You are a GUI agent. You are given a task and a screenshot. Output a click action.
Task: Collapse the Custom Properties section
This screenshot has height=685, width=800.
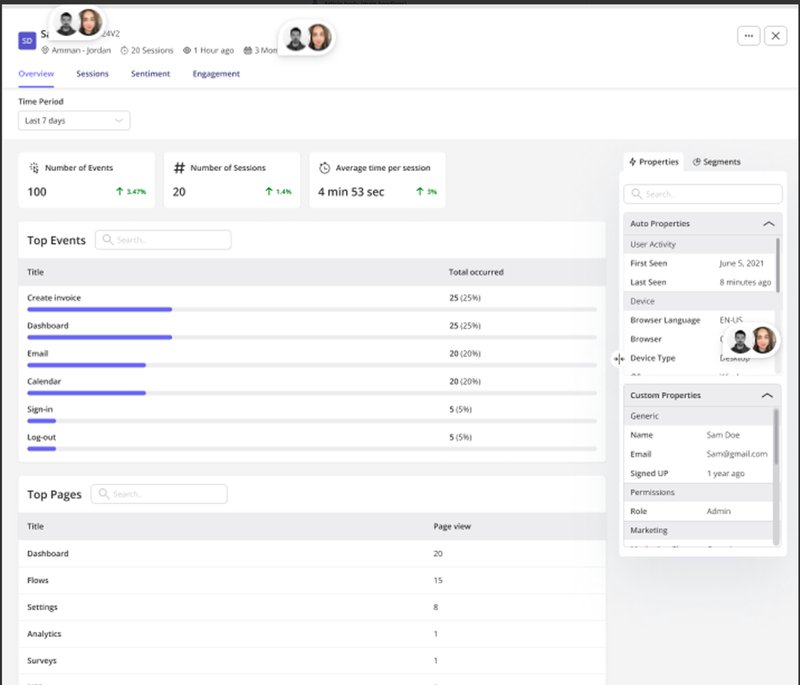click(767, 395)
